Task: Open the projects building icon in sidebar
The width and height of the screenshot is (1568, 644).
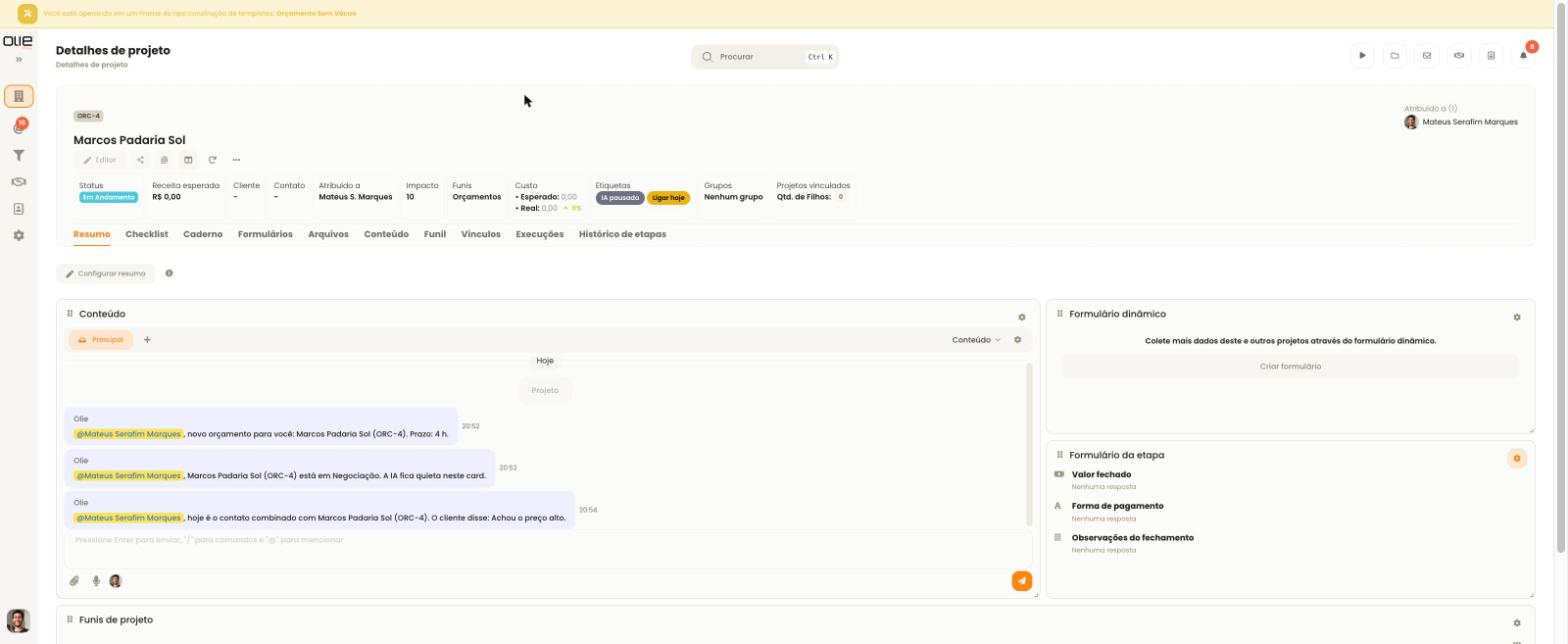Action: pyautogui.click(x=18, y=96)
